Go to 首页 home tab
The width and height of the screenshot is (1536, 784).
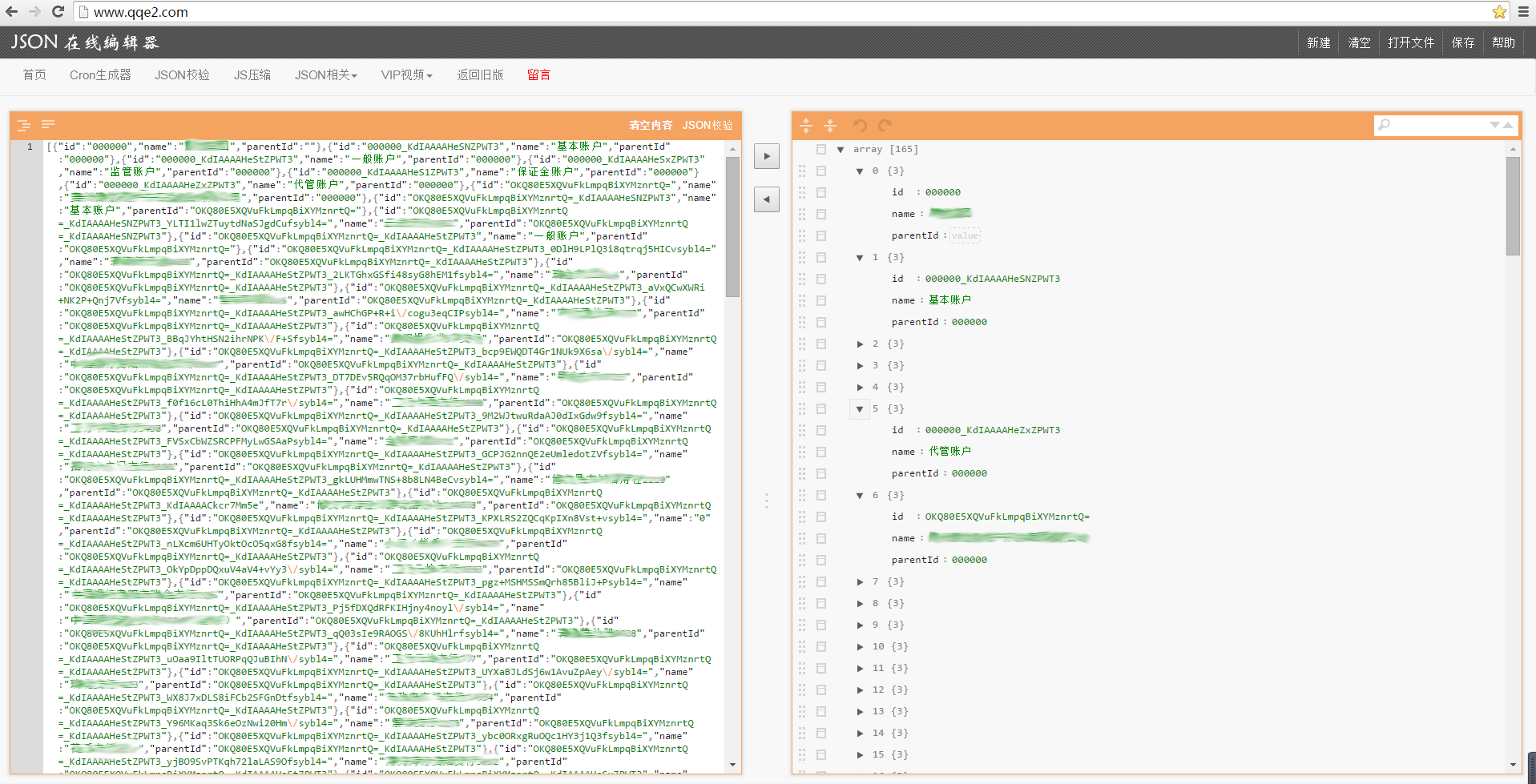(34, 74)
